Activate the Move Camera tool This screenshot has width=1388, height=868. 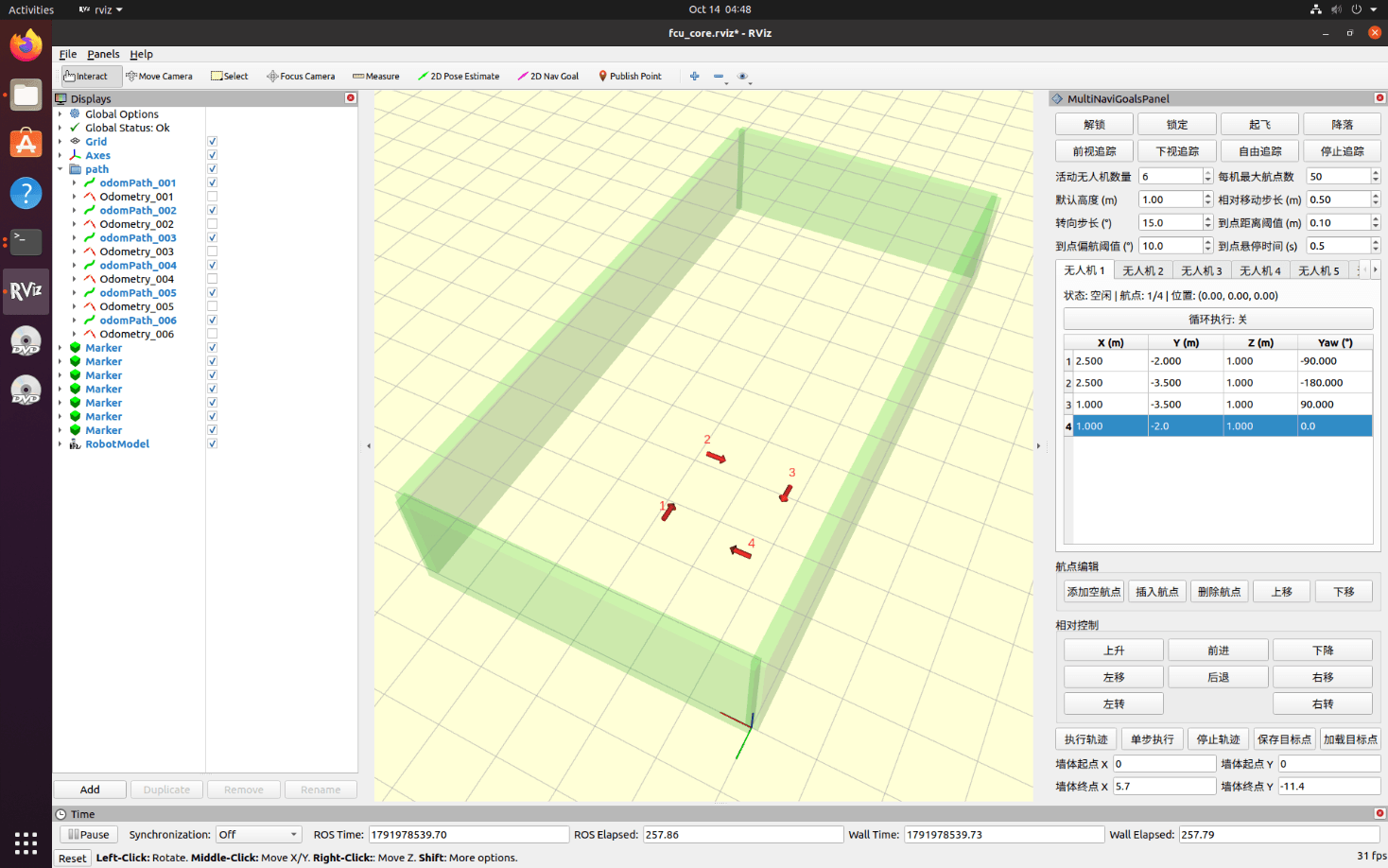point(159,77)
